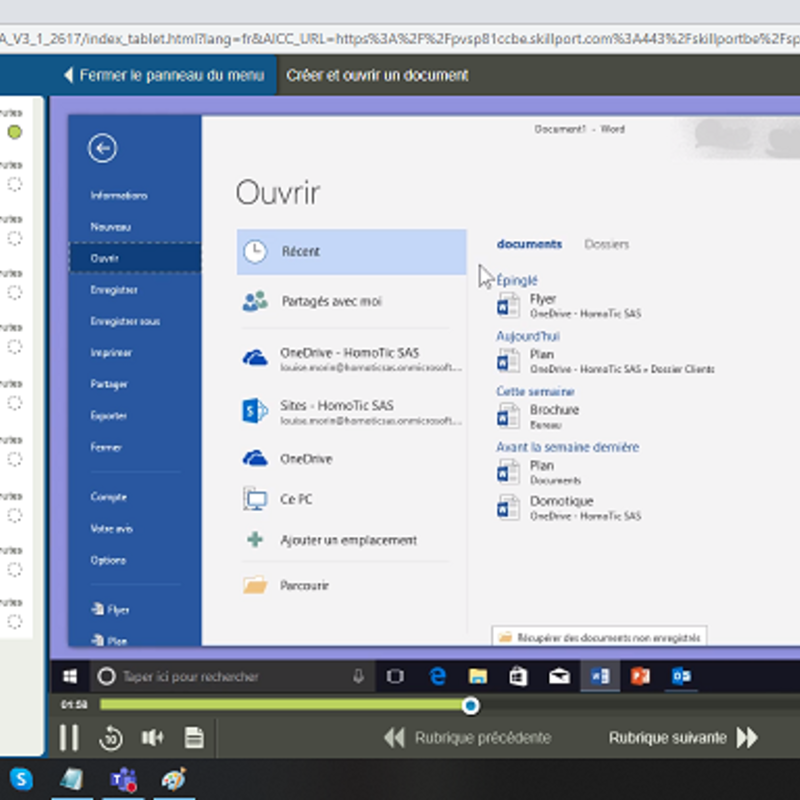This screenshot has width=800, height=800.
Task: Rewind 10 seconds
Action: click(x=111, y=738)
